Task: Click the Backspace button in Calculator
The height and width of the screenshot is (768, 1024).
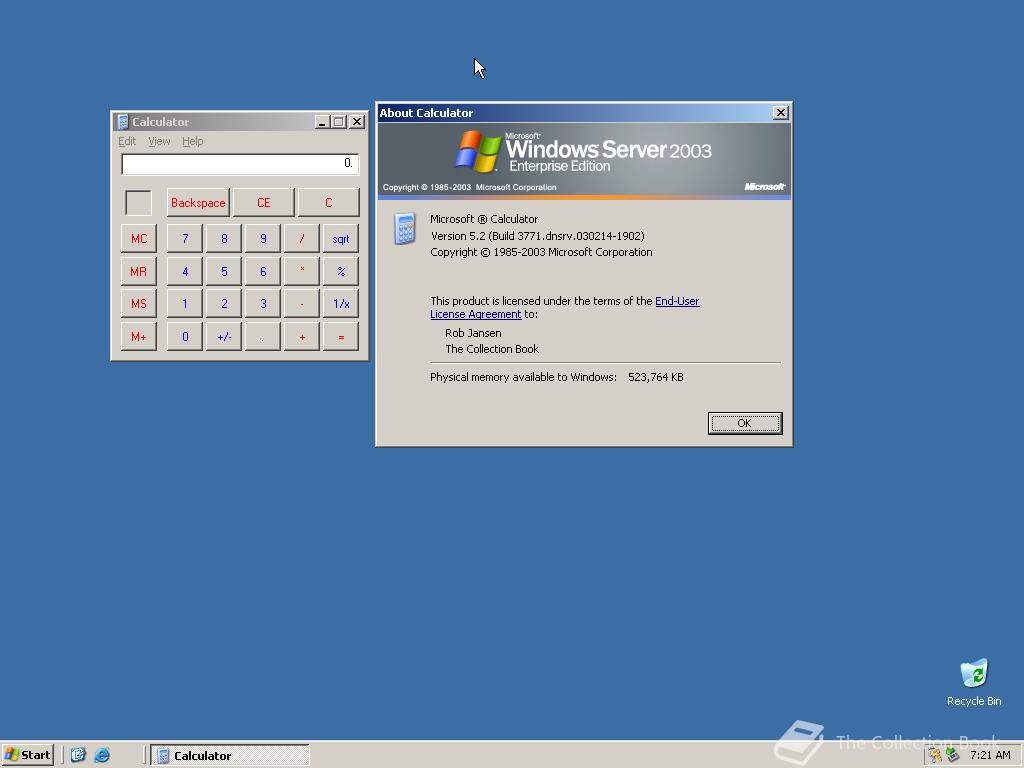Action: (198, 202)
